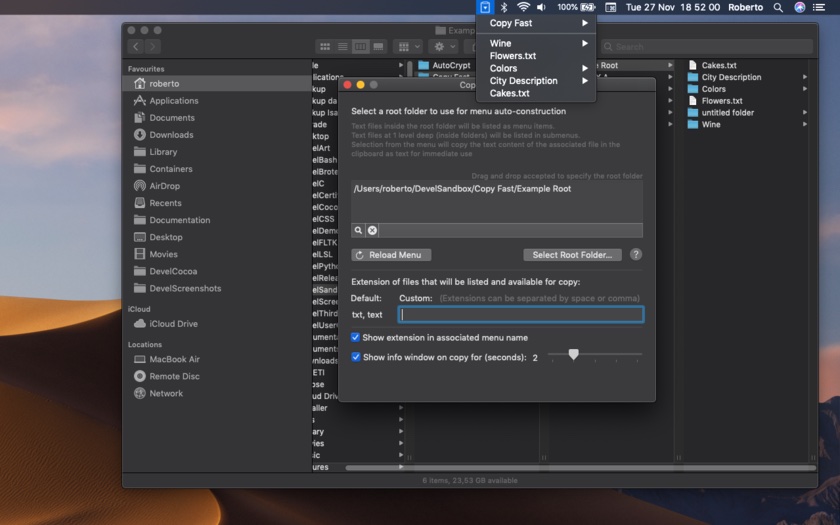Screen dimensions: 840x525
Task: Click the clear (x) icon below the root path
Action: tap(372, 230)
